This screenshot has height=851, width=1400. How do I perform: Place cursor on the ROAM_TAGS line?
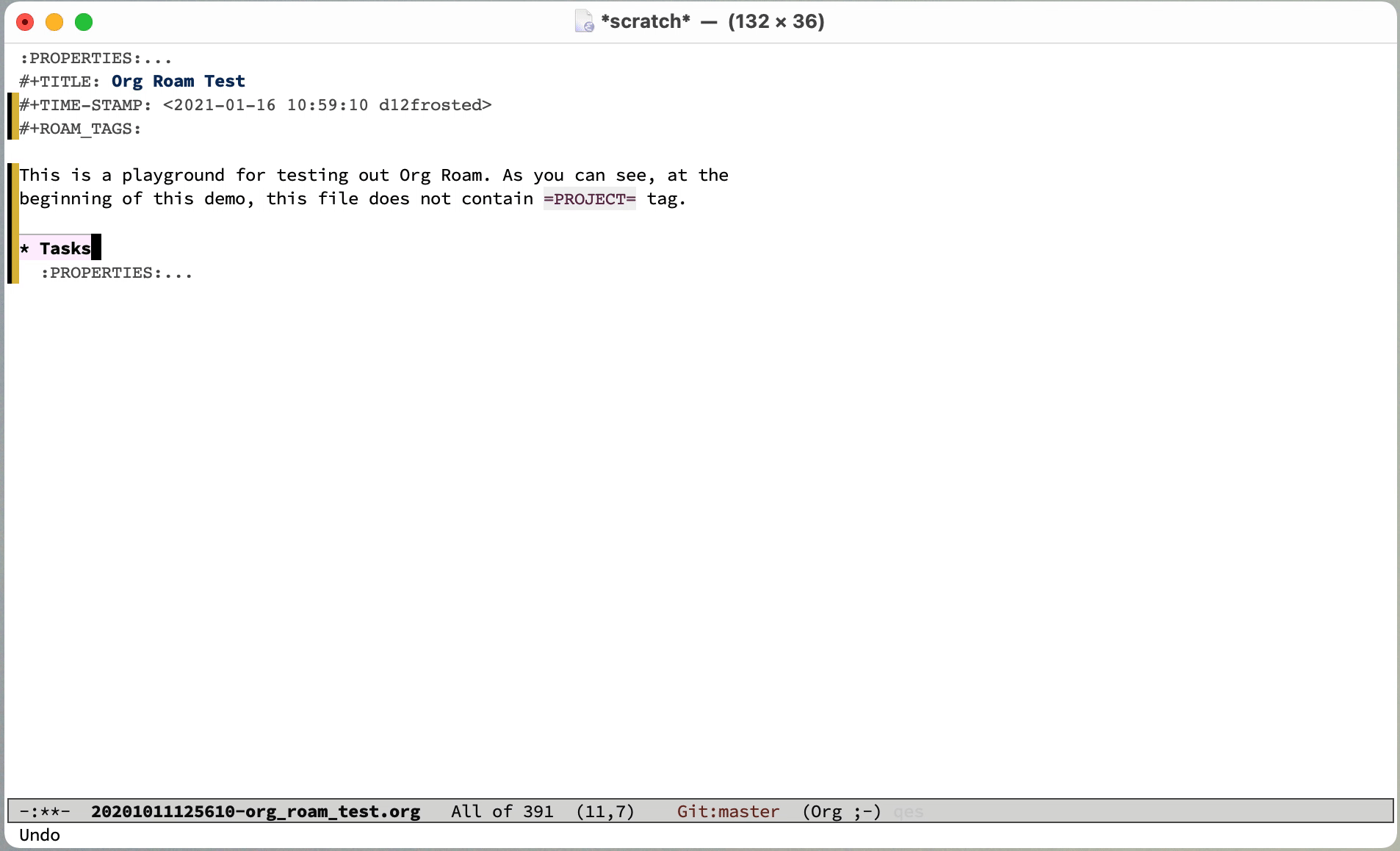coord(81,129)
